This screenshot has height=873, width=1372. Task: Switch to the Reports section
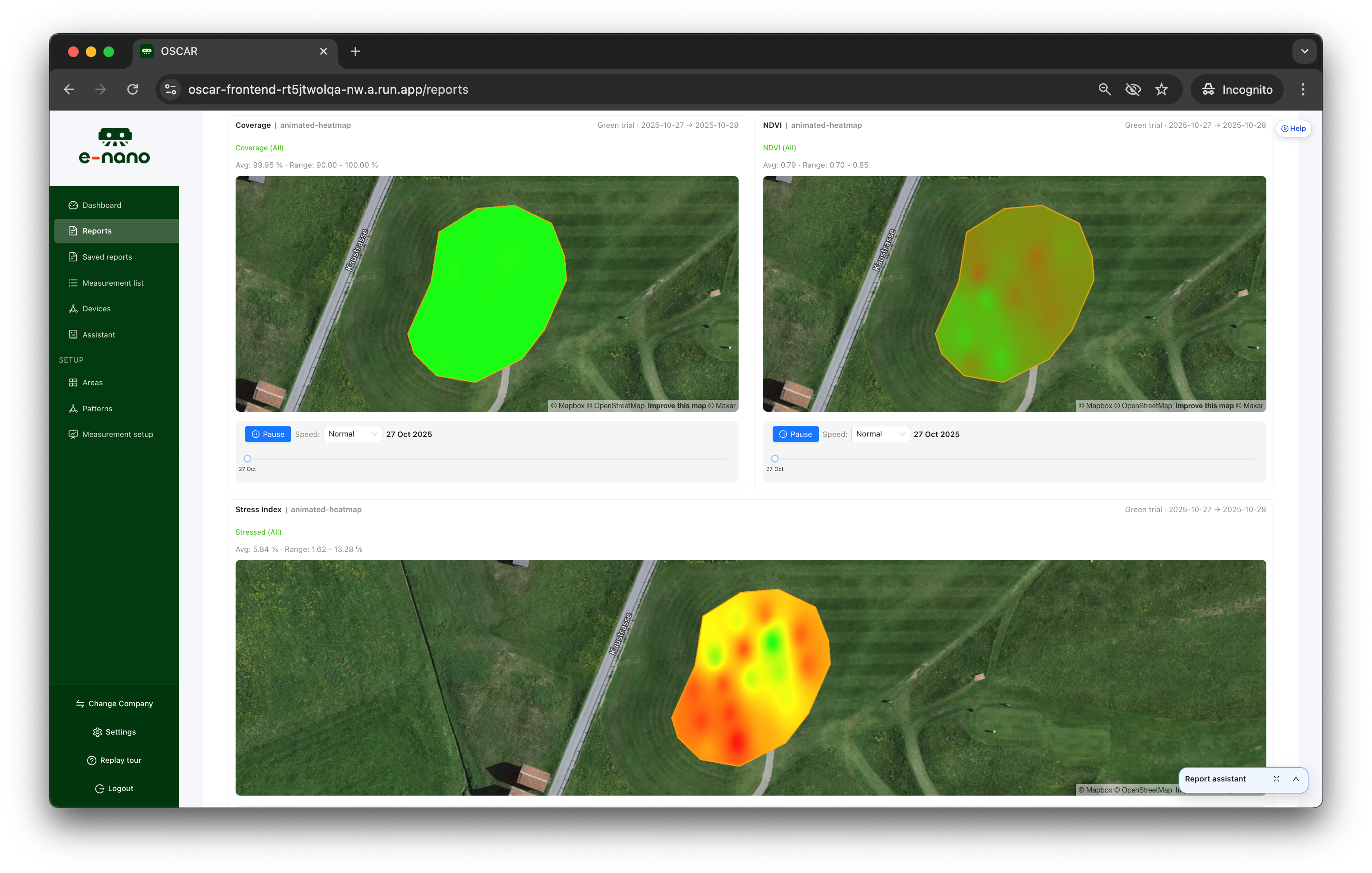96,230
